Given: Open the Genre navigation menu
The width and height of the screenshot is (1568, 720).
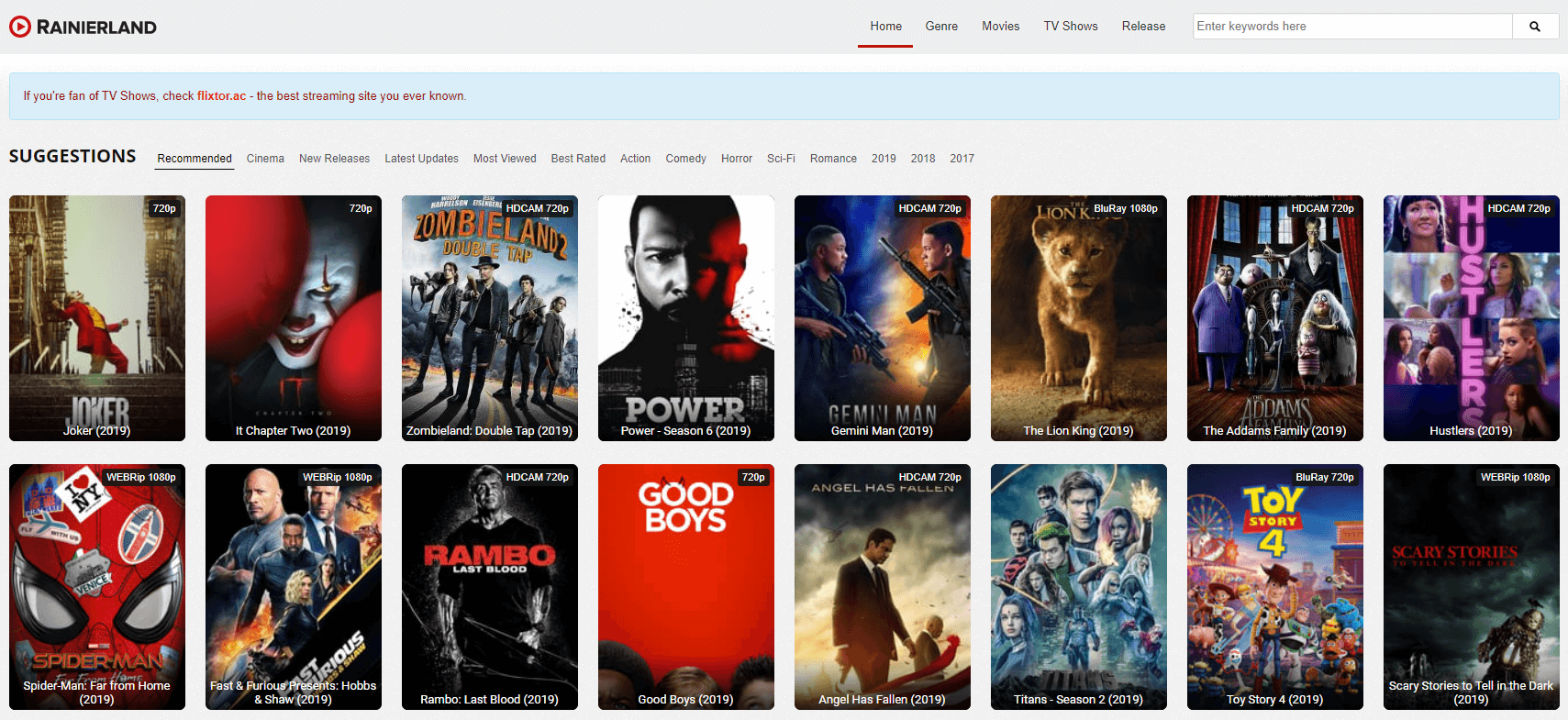Looking at the screenshot, I should click(941, 27).
